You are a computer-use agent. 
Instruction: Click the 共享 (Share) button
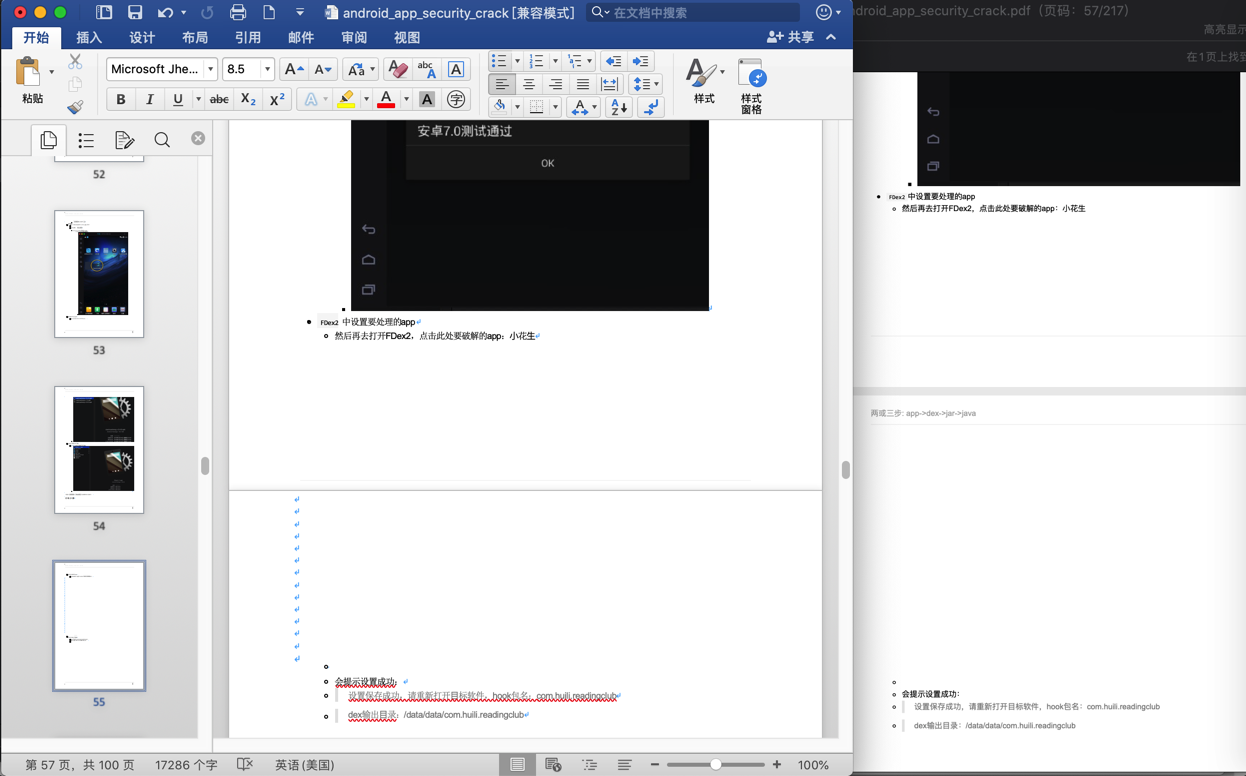click(x=790, y=37)
